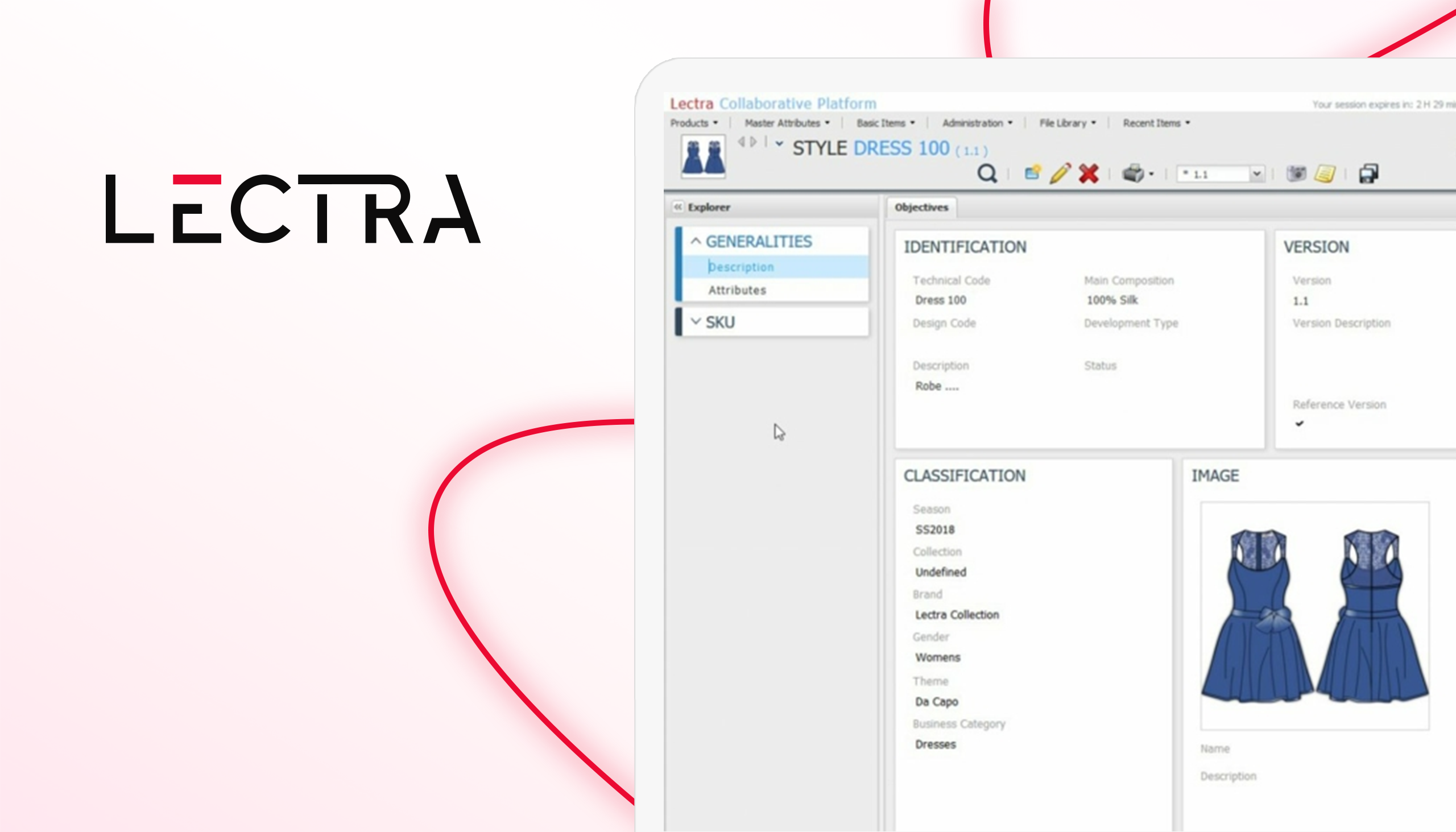The image size is (1456, 832).
Task: Click the save all floppy disks icon
Action: (x=1368, y=173)
